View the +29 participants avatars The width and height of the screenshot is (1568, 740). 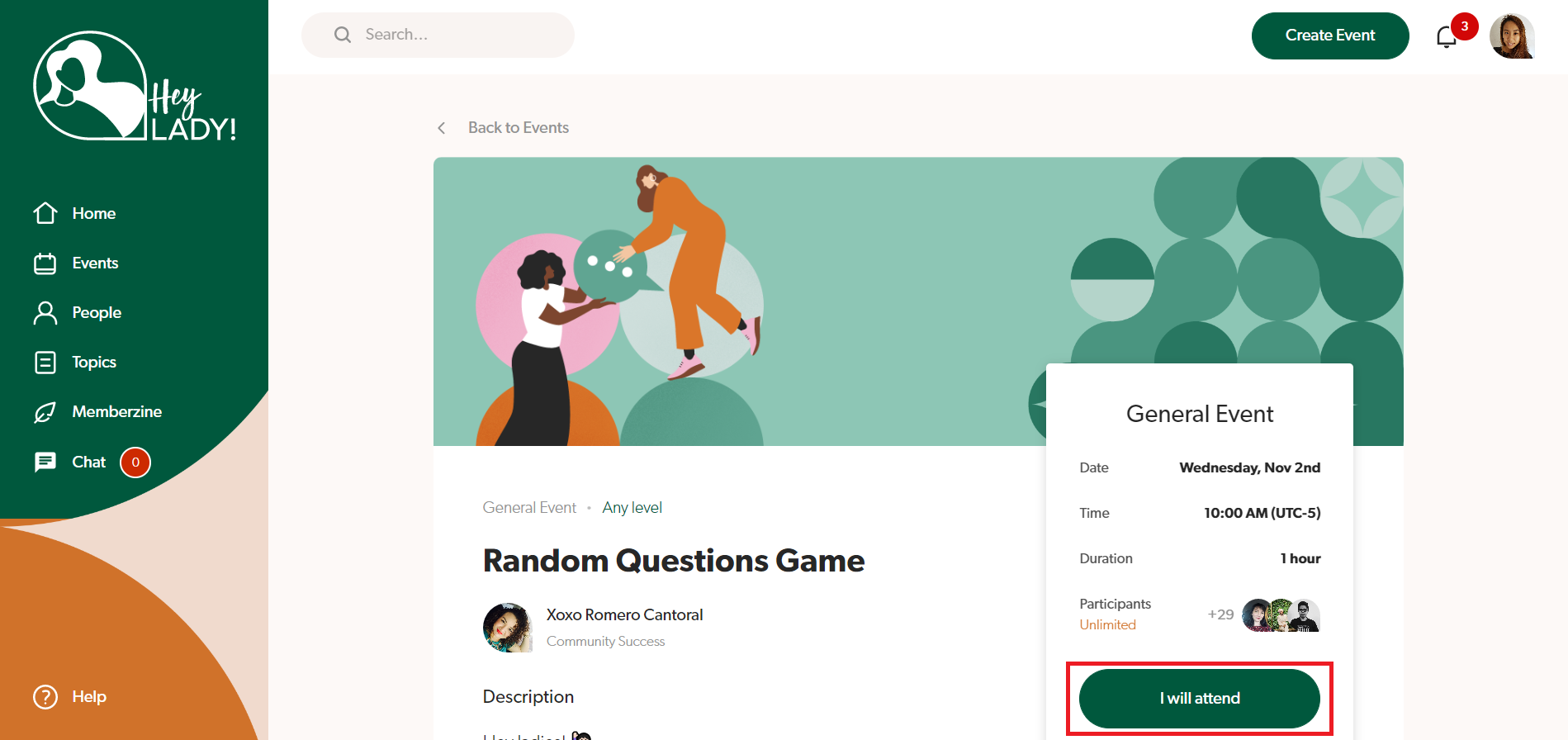coord(1264,615)
